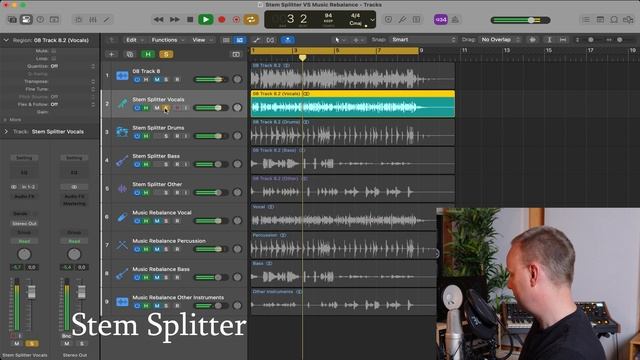Image resolution: width=640 pixels, height=360 pixels.
Task: Open the media Browsers icon
Action: [x=628, y=20]
